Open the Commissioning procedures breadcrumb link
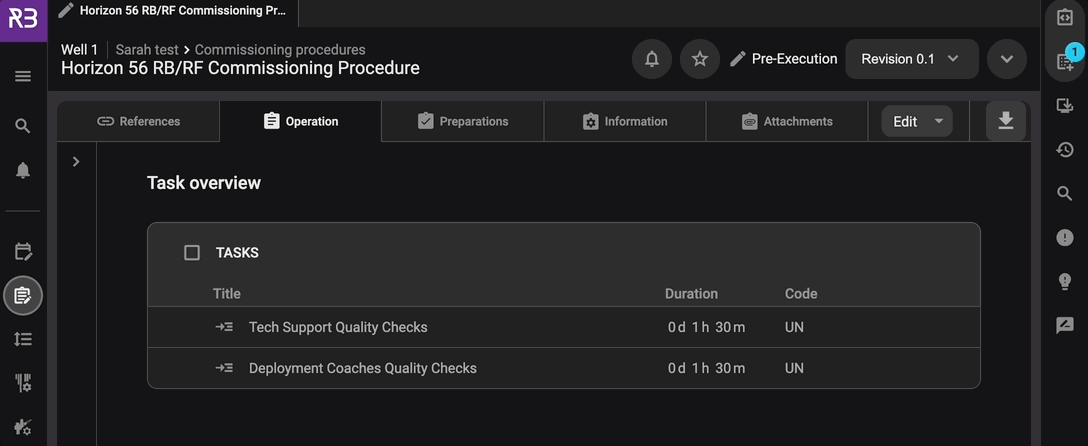Viewport: 1088px width, 446px height. click(280, 49)
